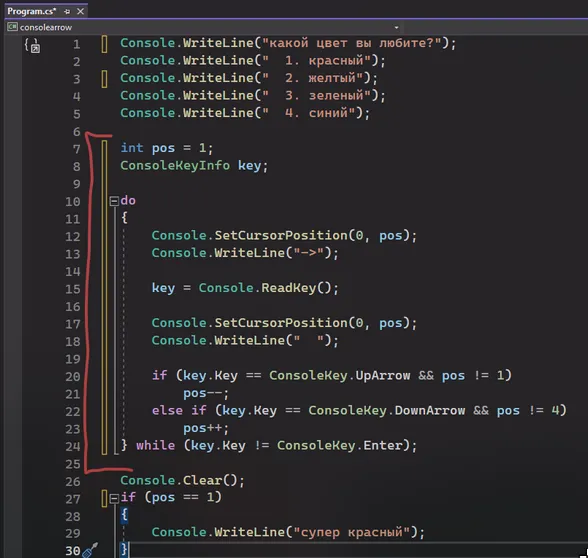Click the string " 4. синий" on line 5
The image size is (588, 558).
click(308, 113)
